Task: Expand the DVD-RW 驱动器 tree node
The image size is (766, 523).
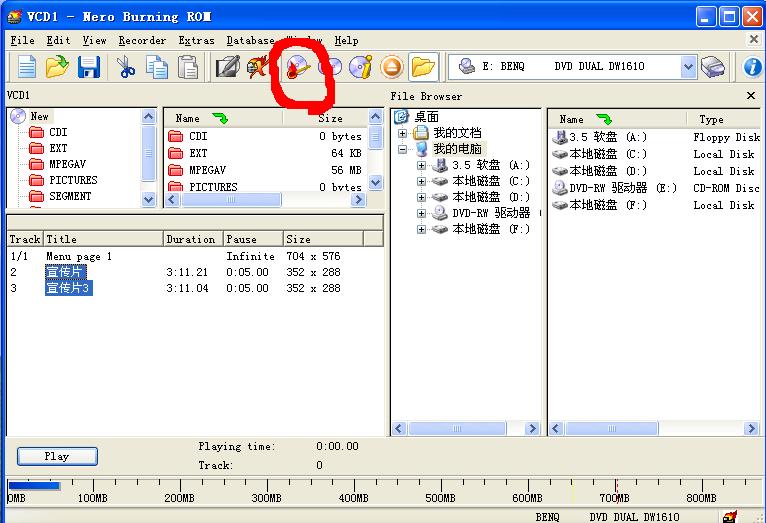Action: point(421,213)
